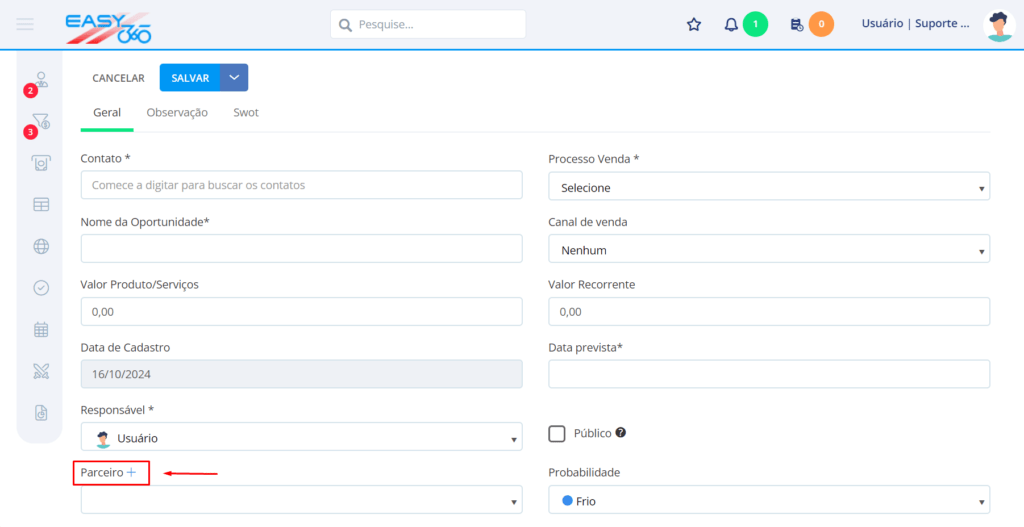Viewport: 1024px width, 527px height.
Task: Open the calendar sidebar icon
Action: pyautogui.click(x=41, y=330)
